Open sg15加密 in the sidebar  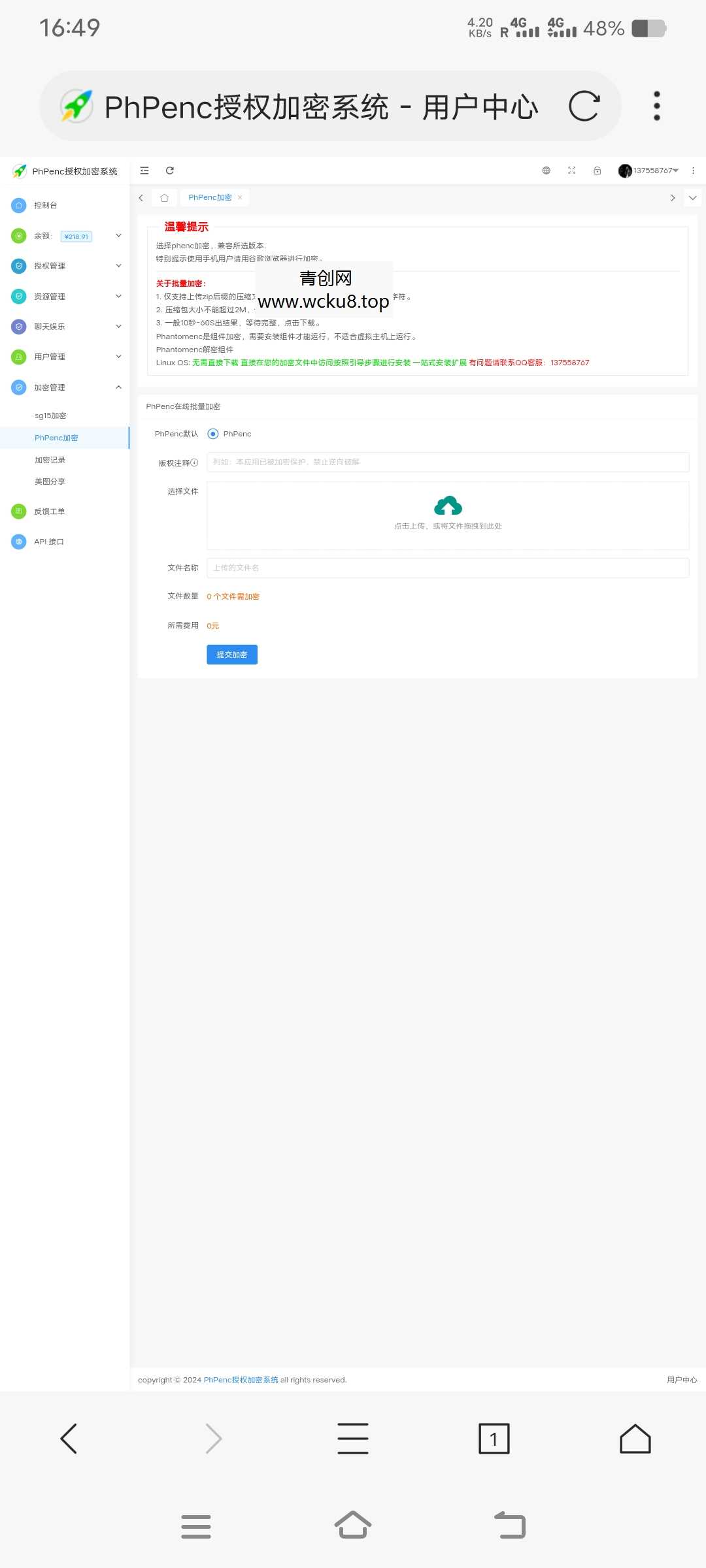click(x=50, y=416)
